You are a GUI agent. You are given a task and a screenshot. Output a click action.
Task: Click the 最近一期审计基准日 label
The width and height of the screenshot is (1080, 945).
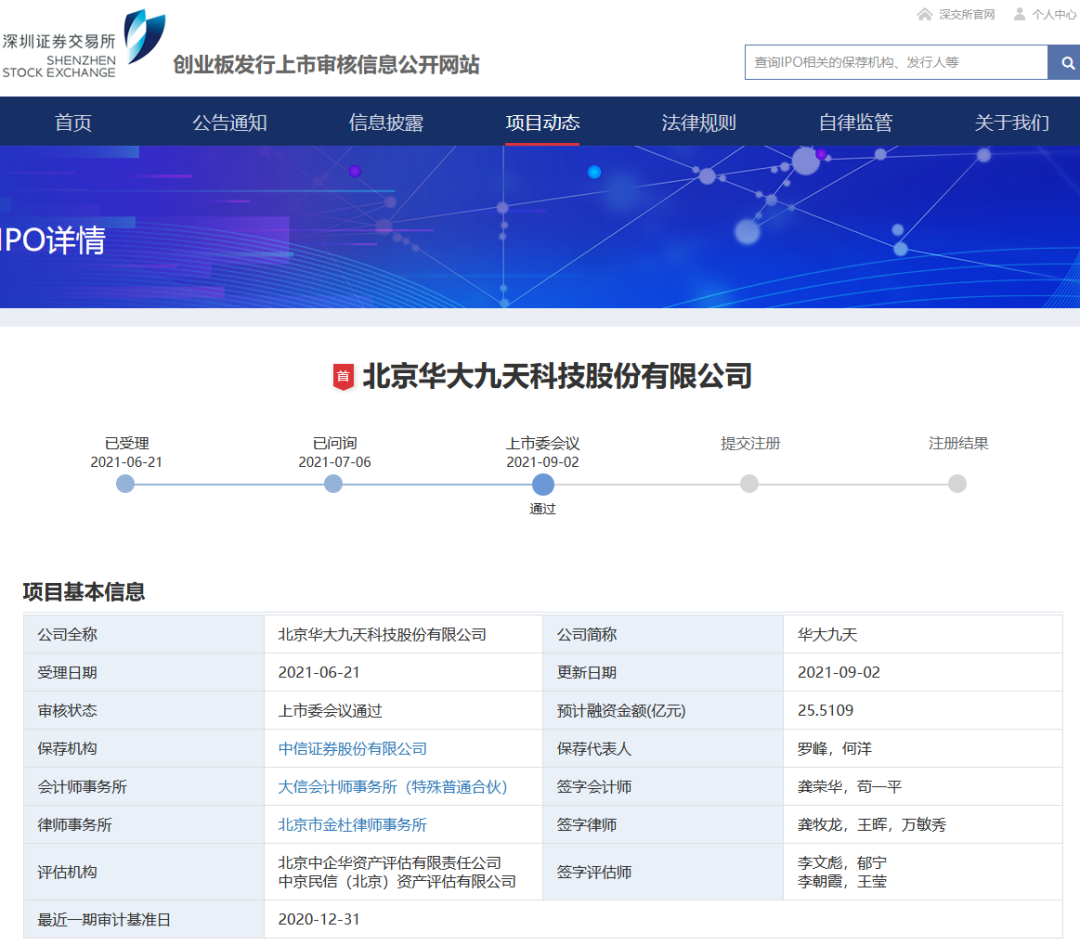click(104, 920)
